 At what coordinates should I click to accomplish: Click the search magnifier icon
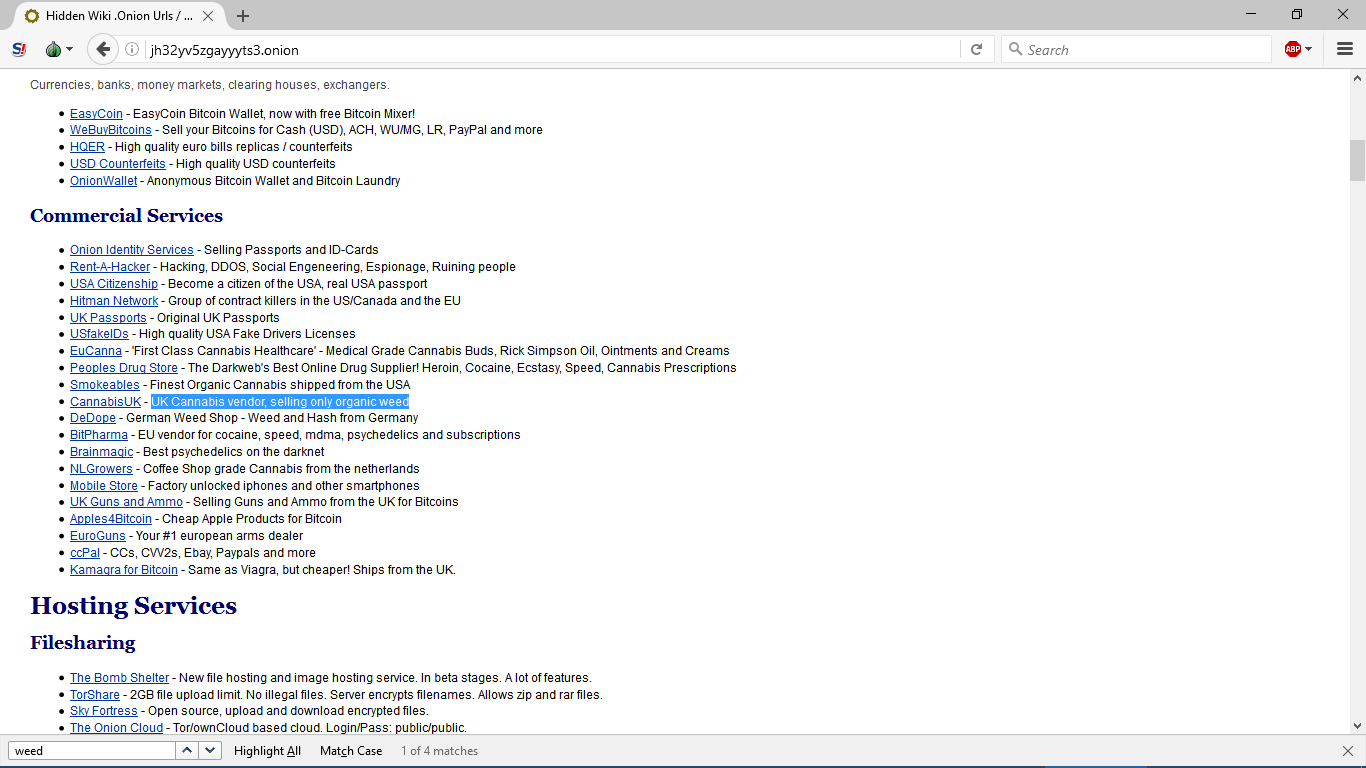(x=1015, y=49)
